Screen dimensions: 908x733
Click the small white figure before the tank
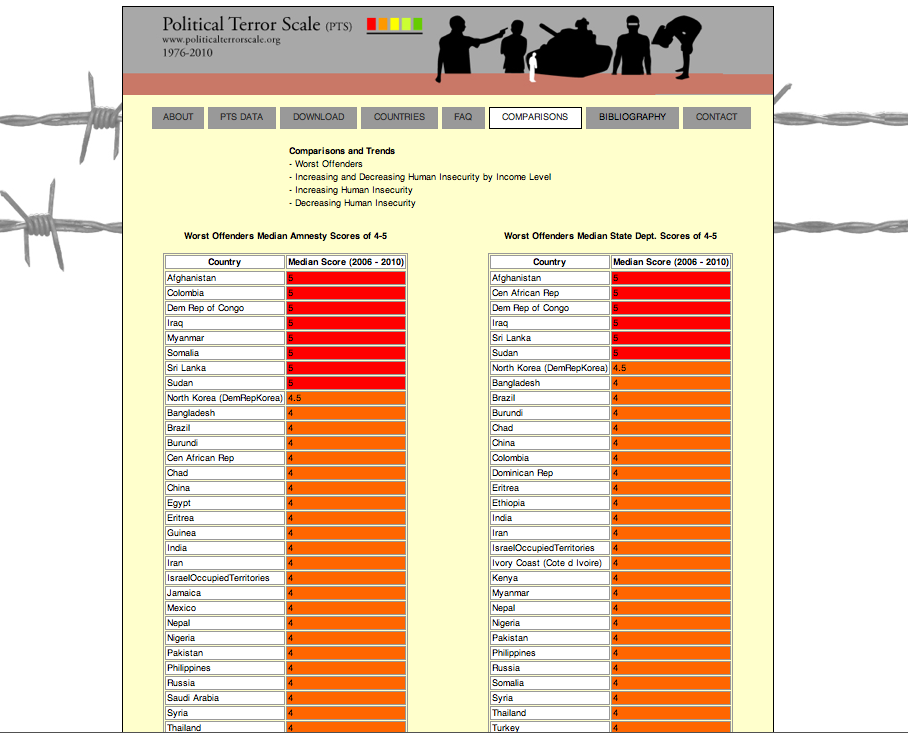533,67
